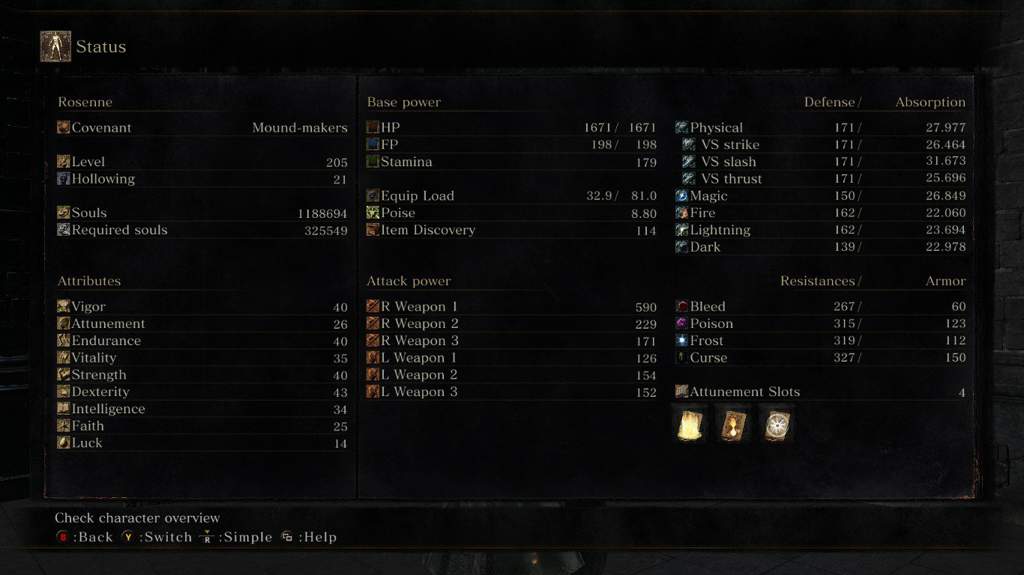This screenshot has width=1024, height=575.
Task: Pick the third attuned round spell thumbnail
Action: click(x=777, y=425)
